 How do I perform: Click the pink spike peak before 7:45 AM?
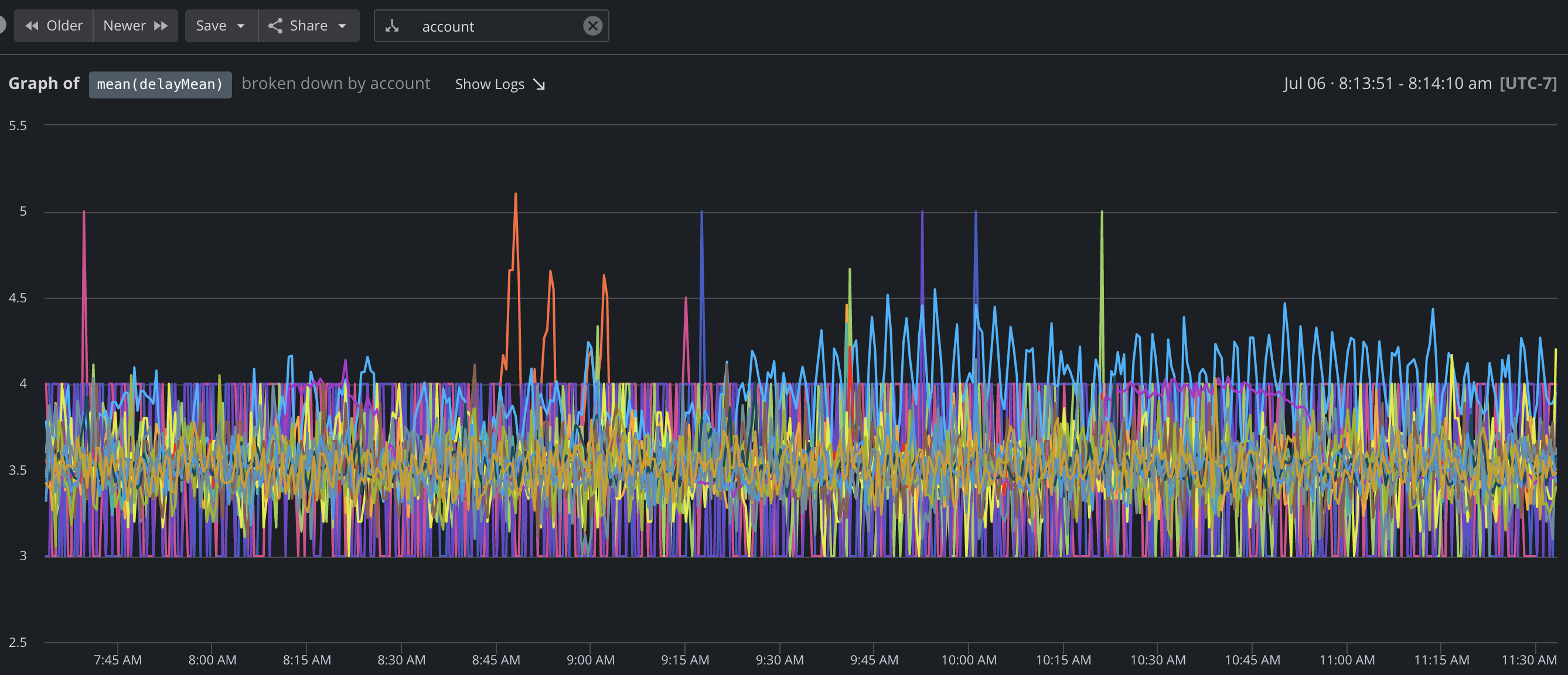[x=84, y=212]
